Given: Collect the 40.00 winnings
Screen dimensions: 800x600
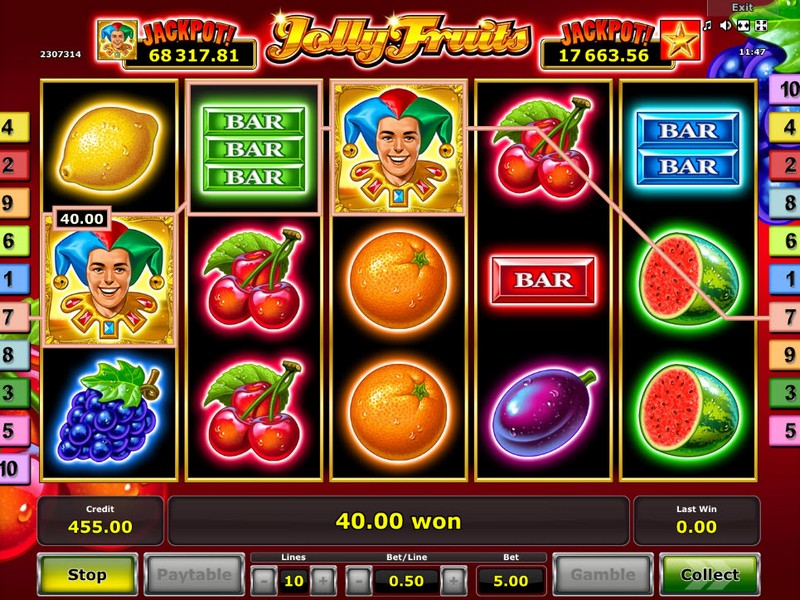Looking at the screenshot, I should pyautogui.click(x=710, y=574).
